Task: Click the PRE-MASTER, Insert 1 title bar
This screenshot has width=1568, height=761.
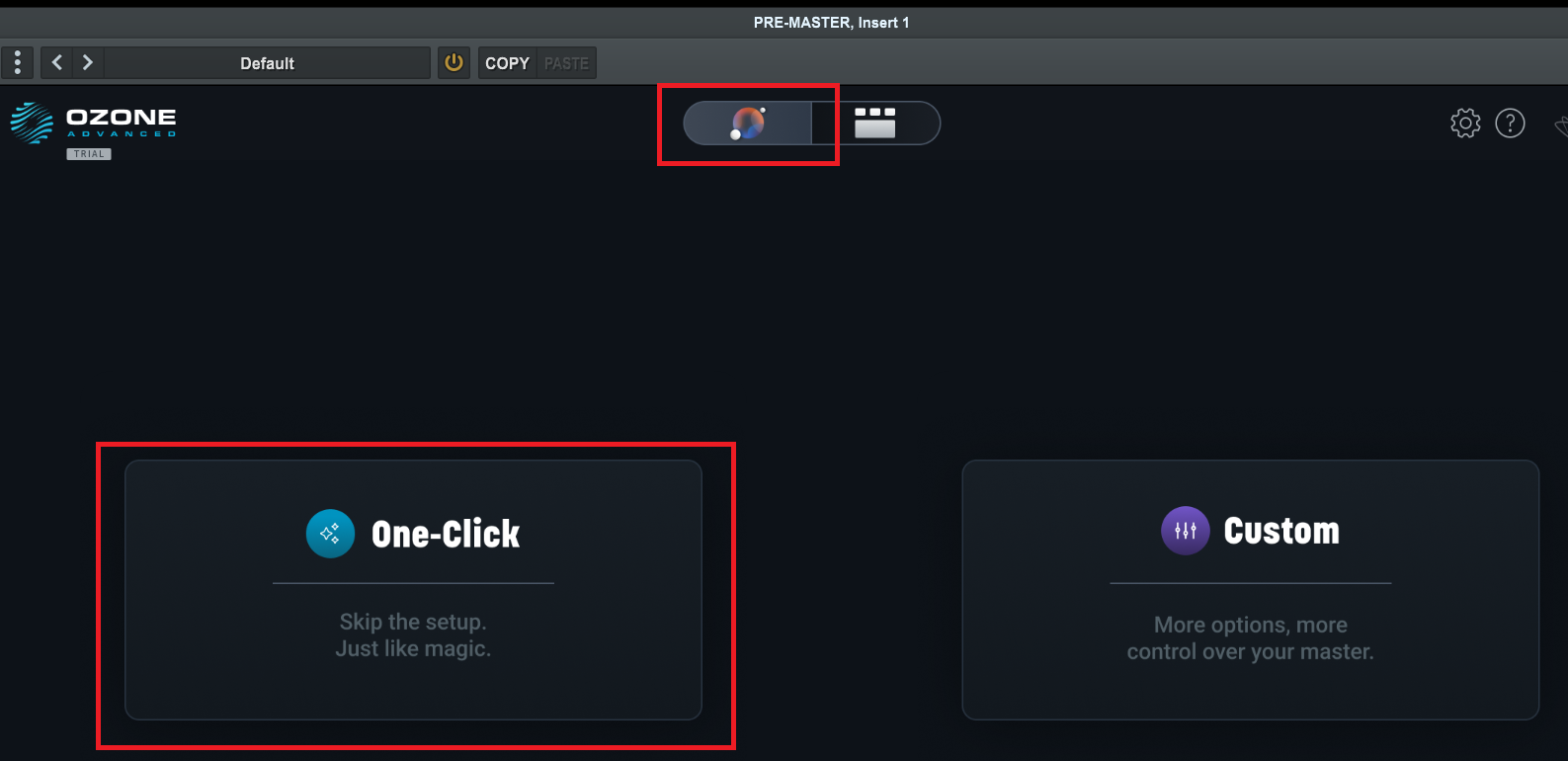Action: click(x=831, y=23)
